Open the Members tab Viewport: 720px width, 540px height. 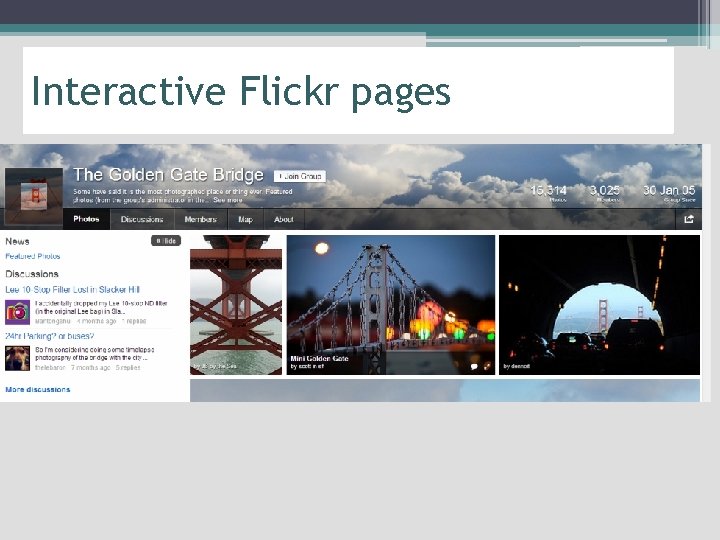[x=201, y=219]
